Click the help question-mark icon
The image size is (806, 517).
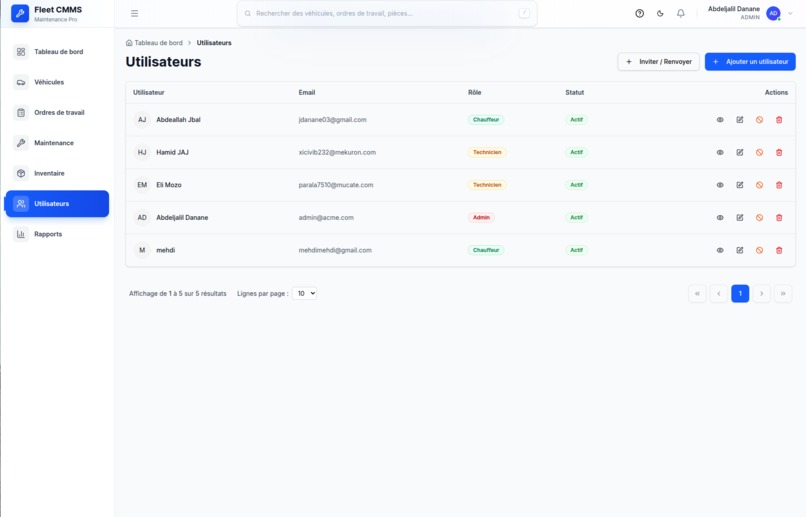639,13
